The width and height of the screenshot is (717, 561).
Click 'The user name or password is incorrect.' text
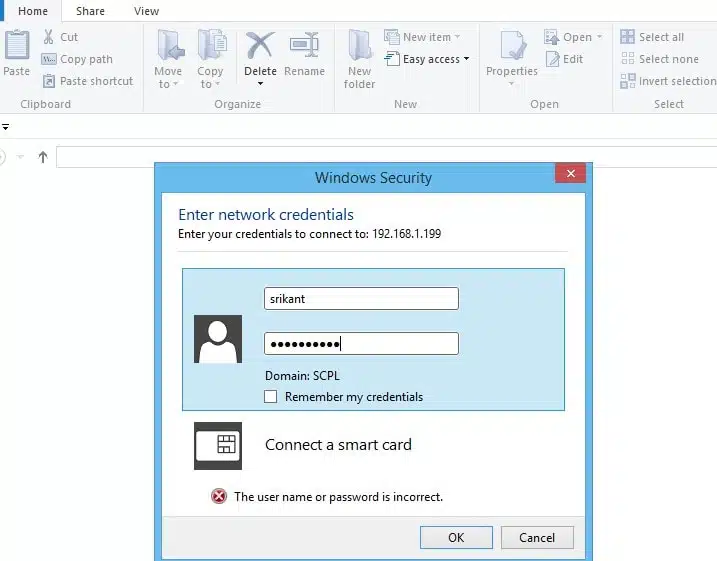pyautogui.click(x=338, y=497)
